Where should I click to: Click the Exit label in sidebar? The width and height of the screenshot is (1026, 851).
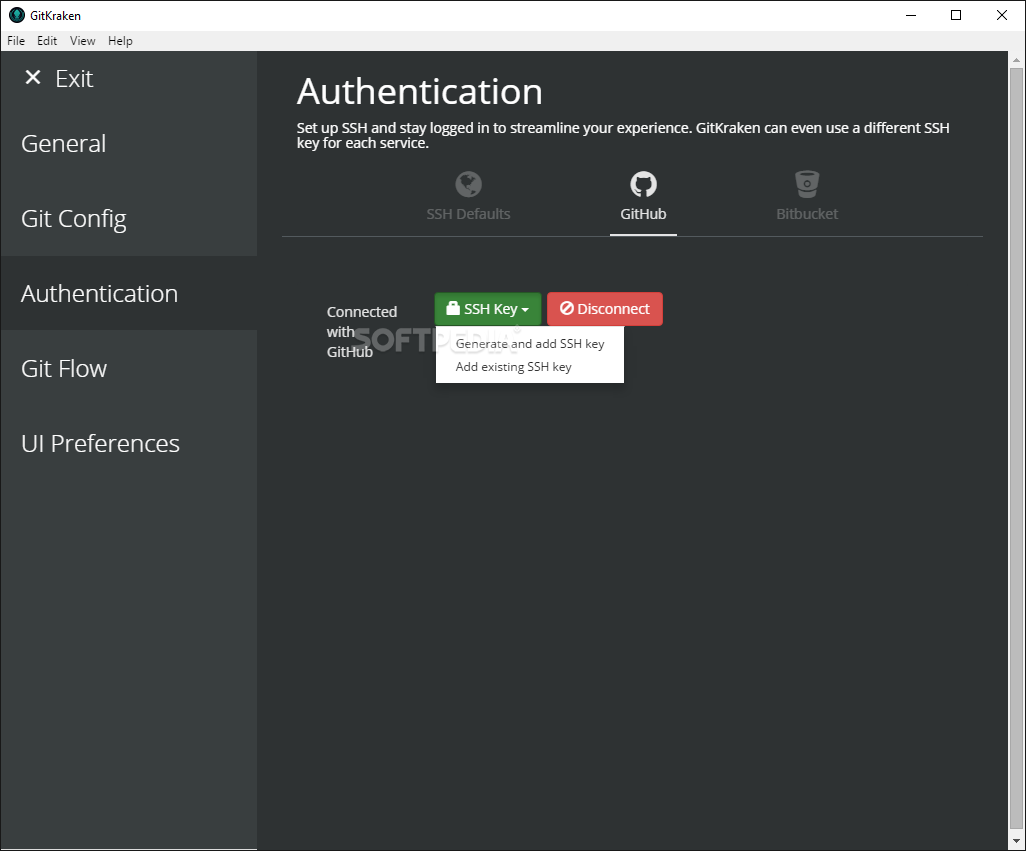click(x=74, y=78)
